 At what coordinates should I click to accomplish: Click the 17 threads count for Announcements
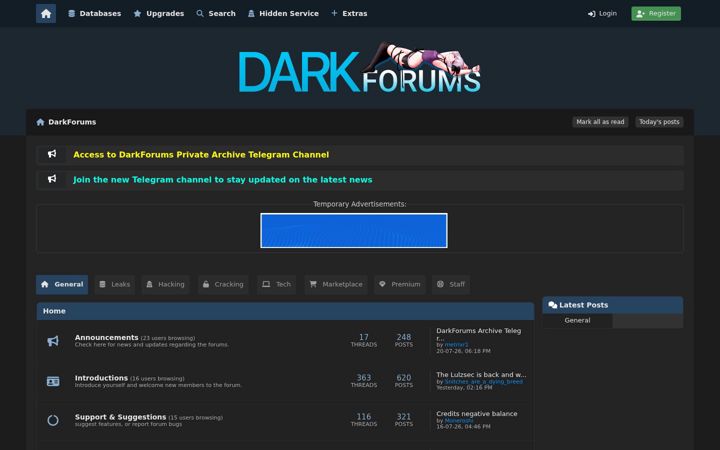point(364,340)
